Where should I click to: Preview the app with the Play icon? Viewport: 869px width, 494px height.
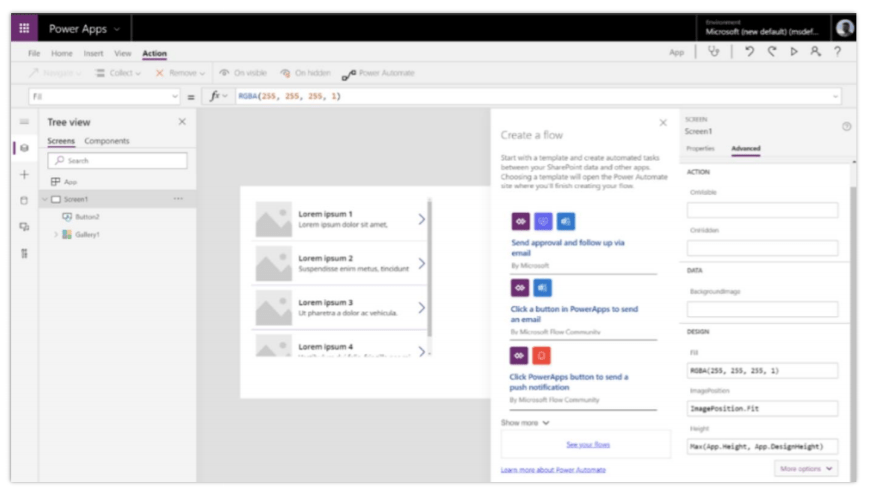(x=794, y=52)
